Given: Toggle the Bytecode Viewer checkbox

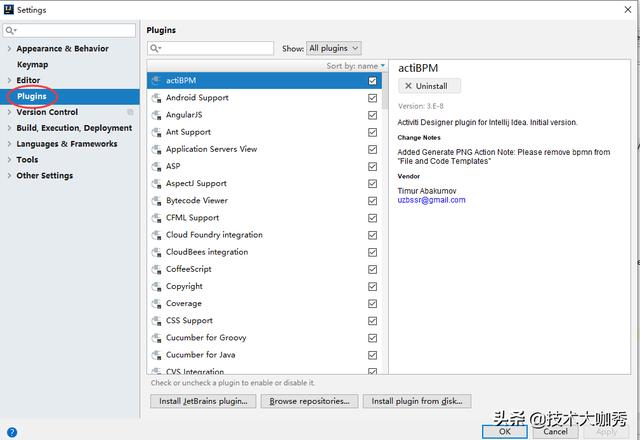Looking at the screenshot, I should pyautogui.click(x=372, y=201).
